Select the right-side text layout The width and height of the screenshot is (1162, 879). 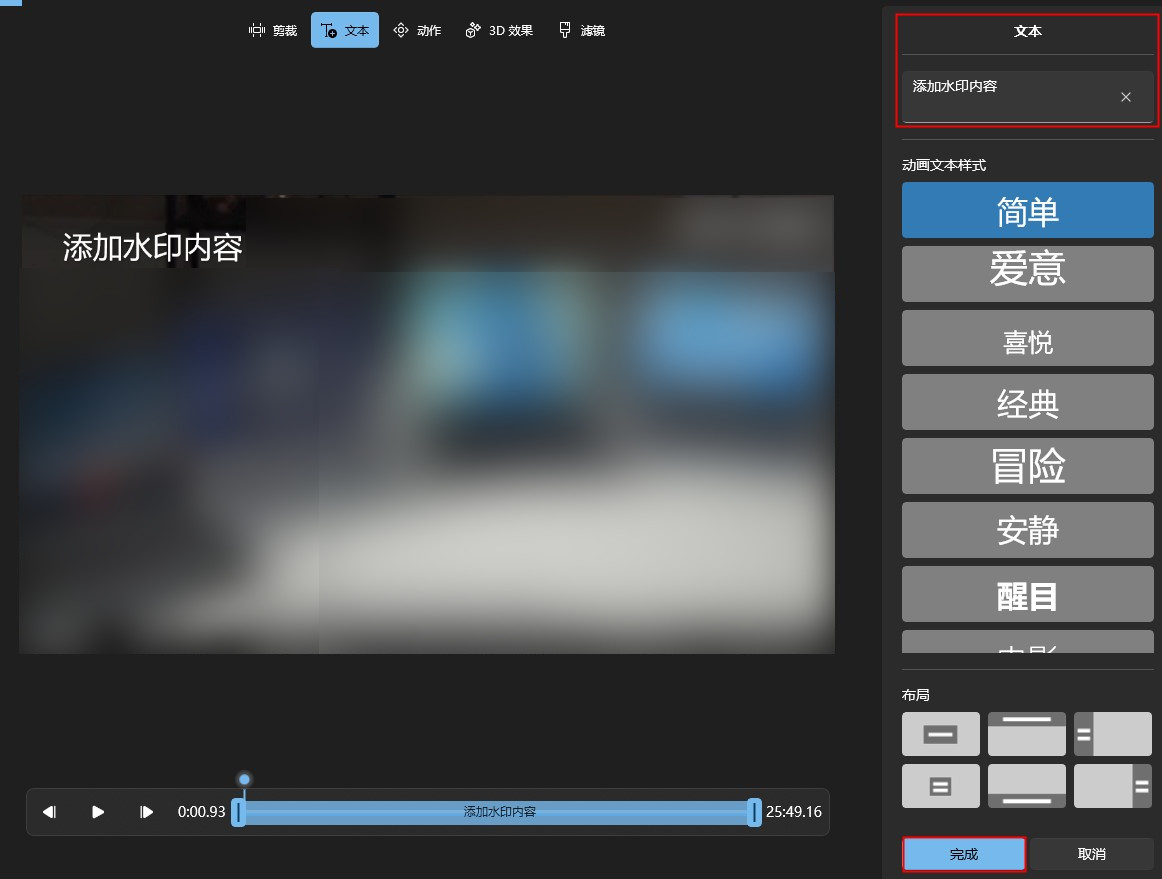[x=1113, y=786]
